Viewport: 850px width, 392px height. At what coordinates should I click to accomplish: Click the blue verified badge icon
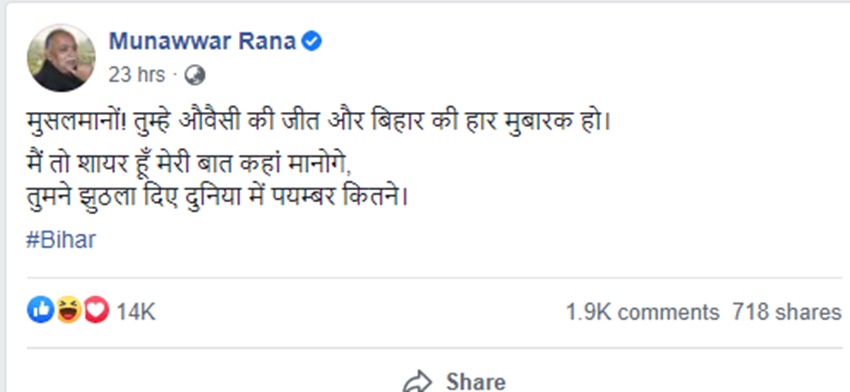coord(312,42)
